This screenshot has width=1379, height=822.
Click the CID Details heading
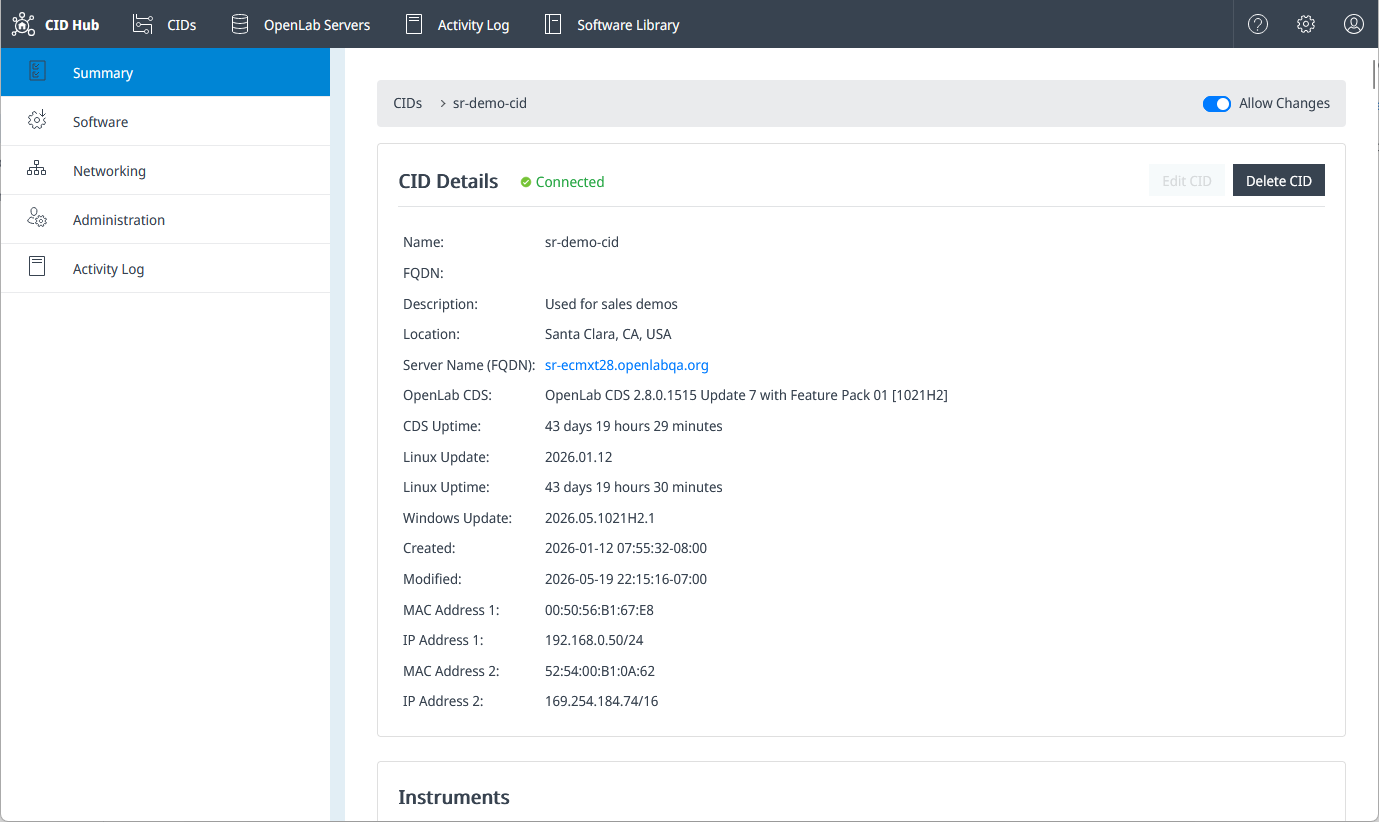coord(448,181)
